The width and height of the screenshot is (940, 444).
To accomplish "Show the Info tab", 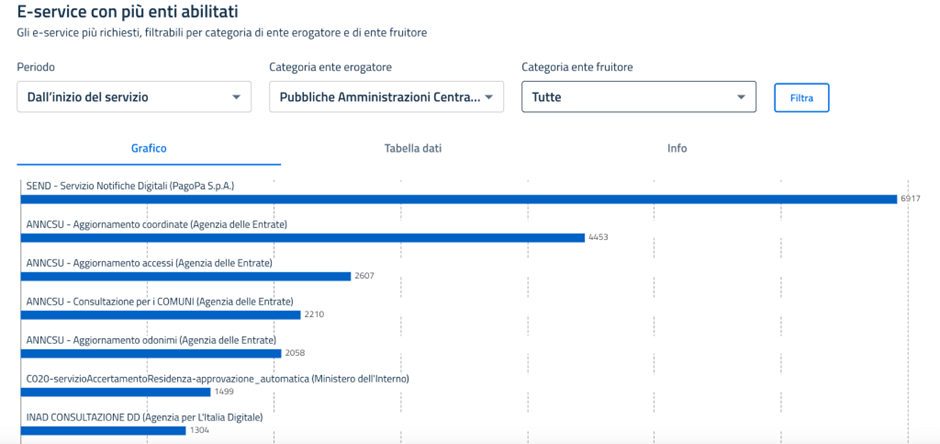I will point(677,148).
